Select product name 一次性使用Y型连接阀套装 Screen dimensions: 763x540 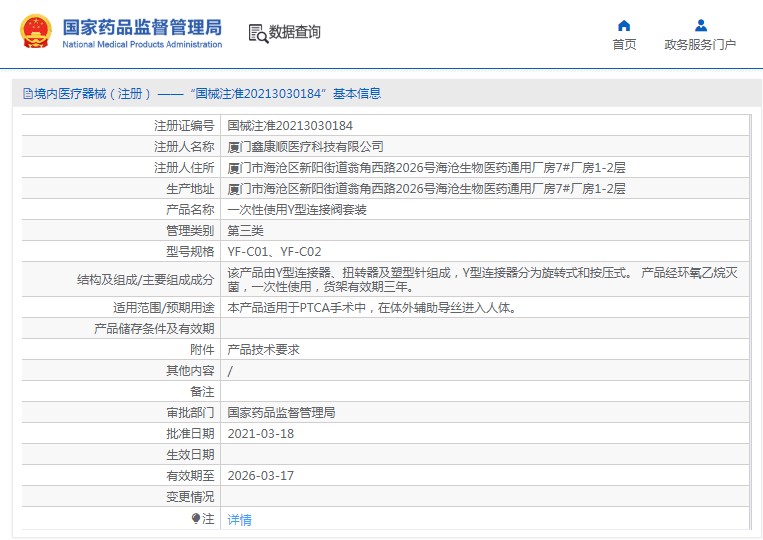(297, 210)
